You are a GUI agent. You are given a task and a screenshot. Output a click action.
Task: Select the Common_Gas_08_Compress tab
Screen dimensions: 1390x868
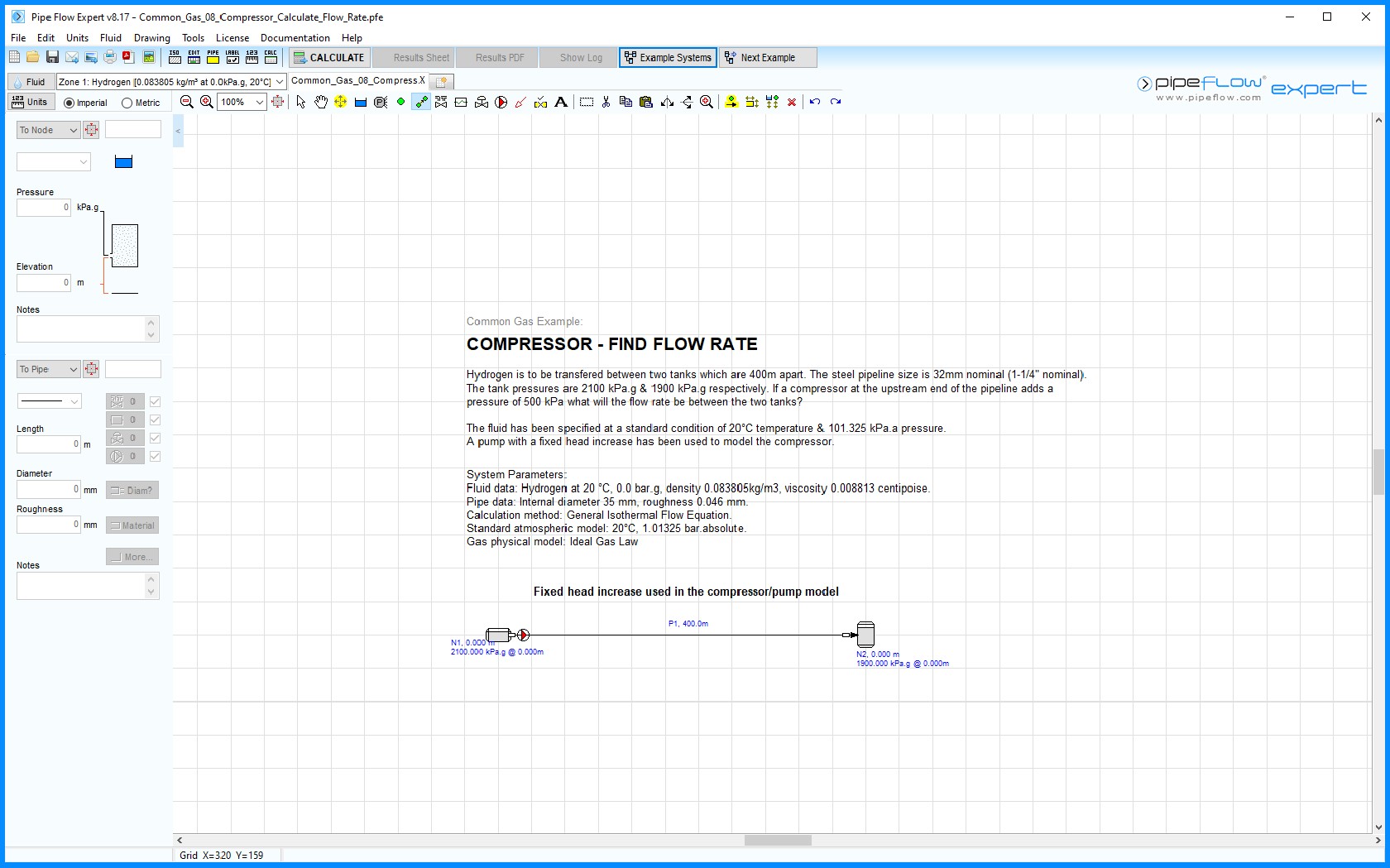(358, 80)
